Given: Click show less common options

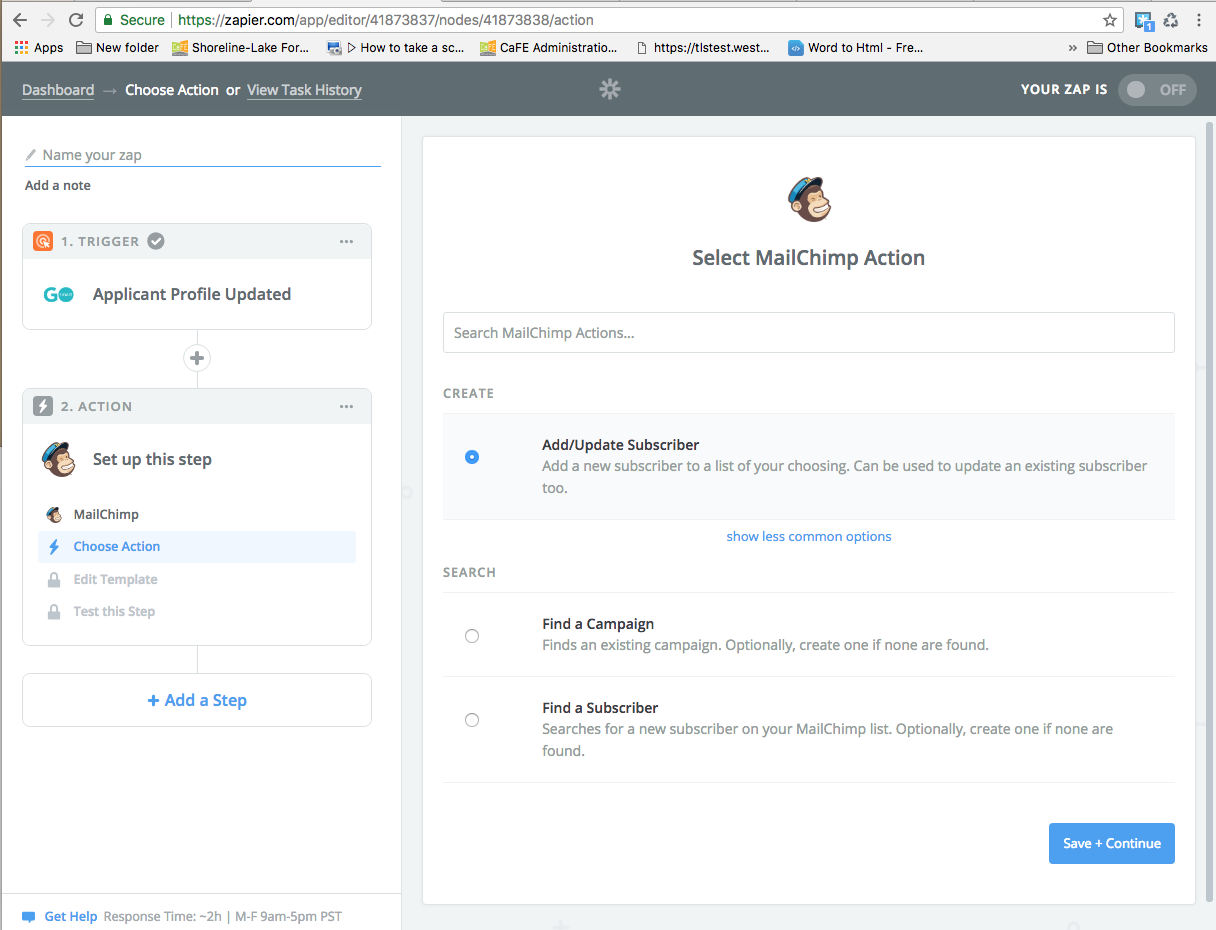Looking at the screenshot, I should (x=809, y=536).
